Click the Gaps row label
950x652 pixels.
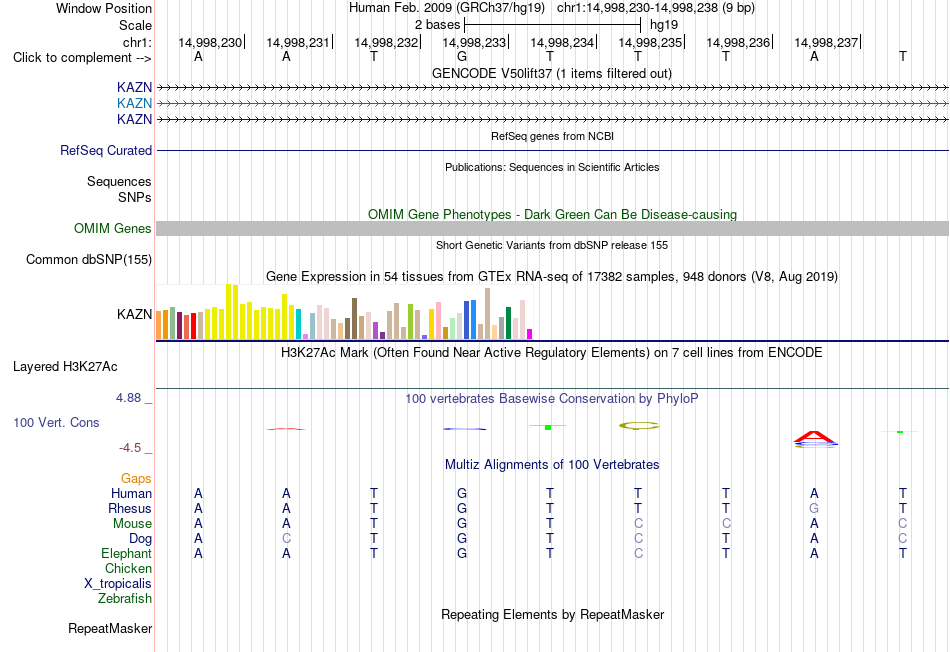pos(136,479)
